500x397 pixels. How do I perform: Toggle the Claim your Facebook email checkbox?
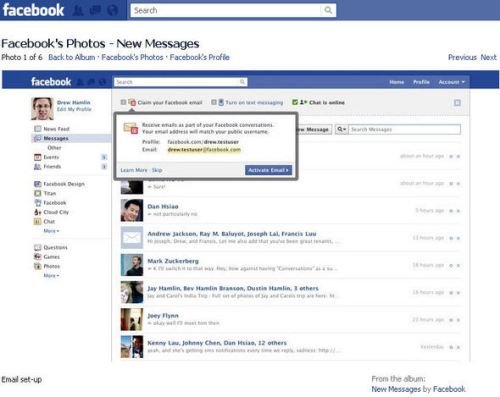click(123, 102)
